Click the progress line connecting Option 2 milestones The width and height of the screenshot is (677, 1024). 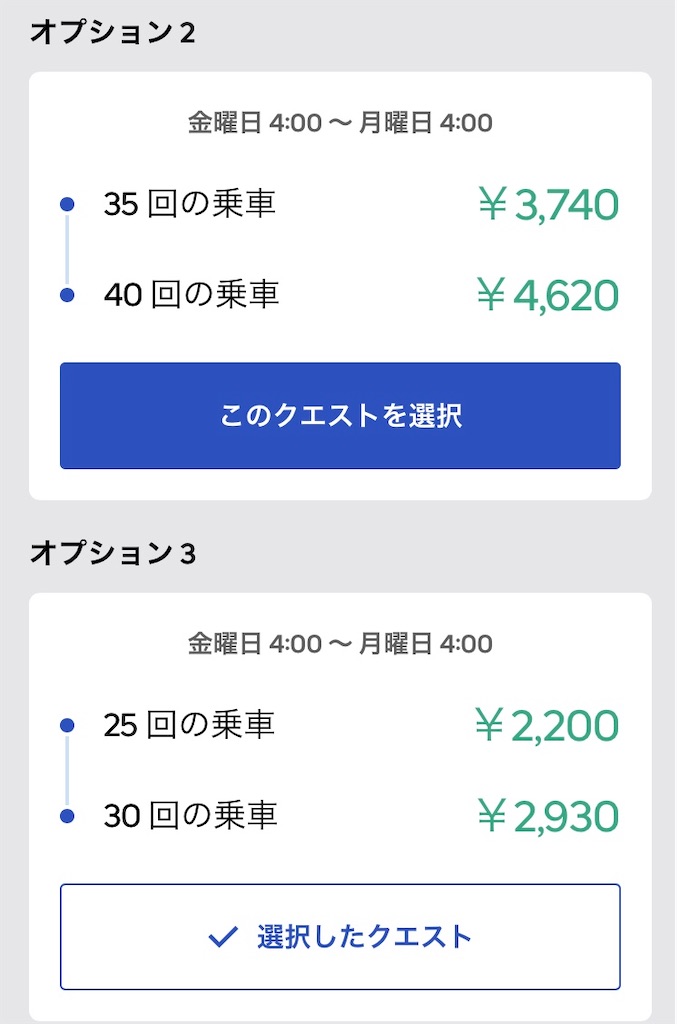pos(66,249)
